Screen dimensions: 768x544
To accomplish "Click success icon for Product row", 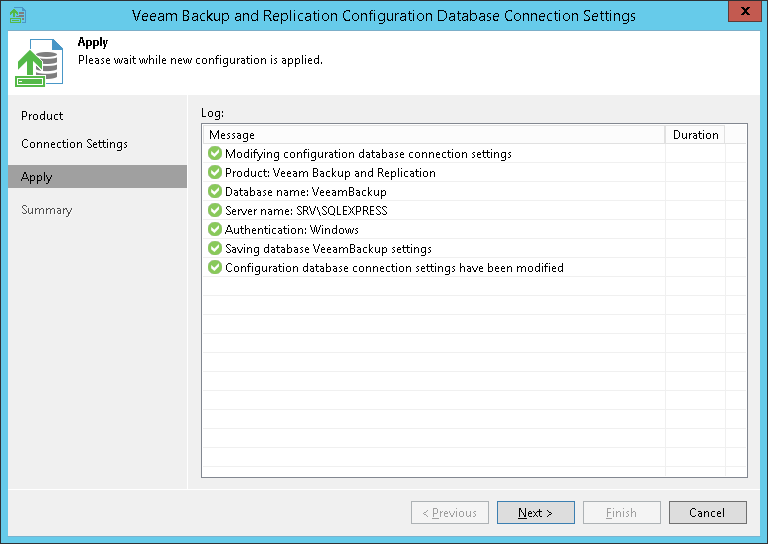I will pos(214,173).
